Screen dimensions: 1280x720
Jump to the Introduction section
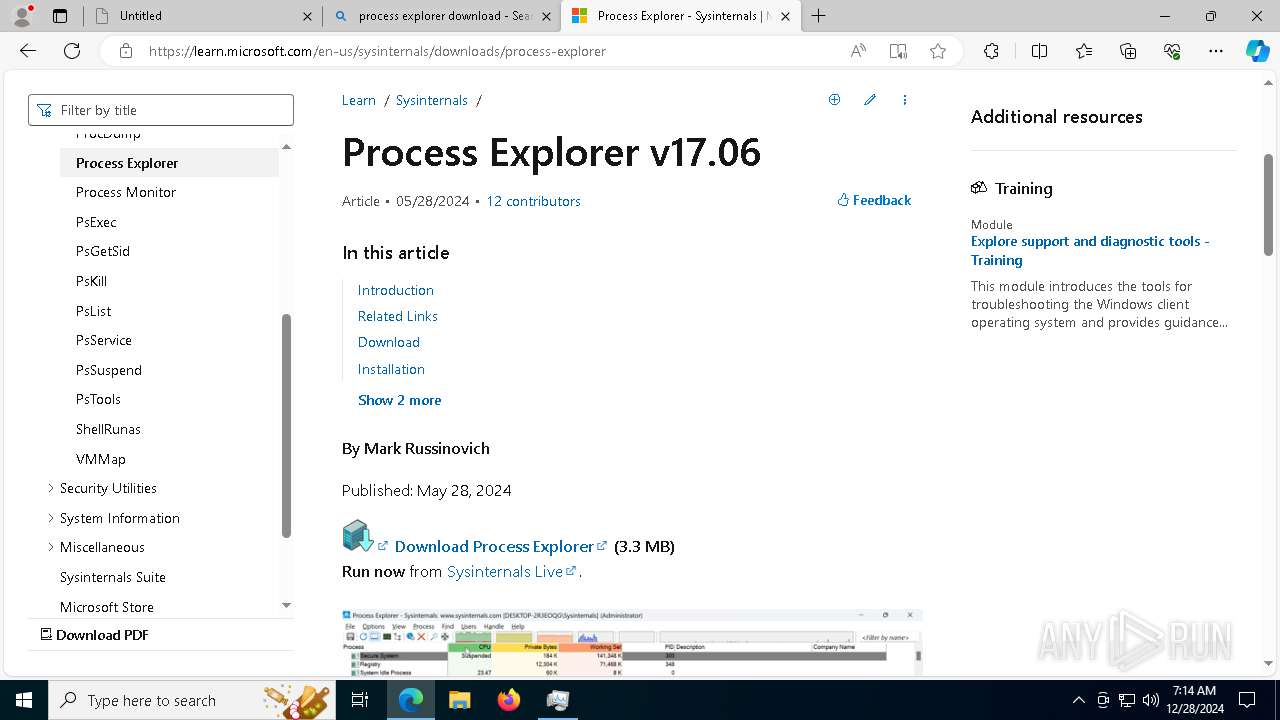click(x=396, y=290)
